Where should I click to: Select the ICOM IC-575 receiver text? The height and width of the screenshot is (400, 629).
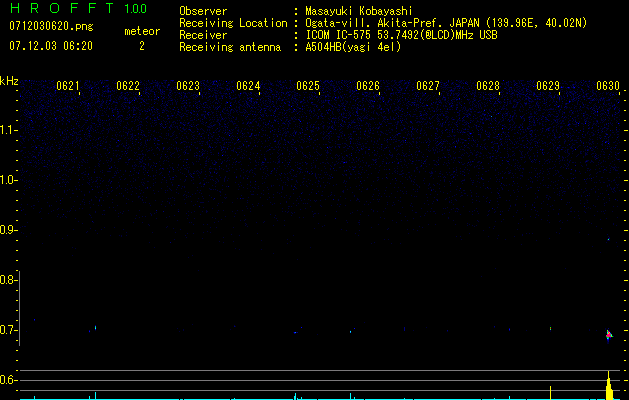click(x=401, y=35)
